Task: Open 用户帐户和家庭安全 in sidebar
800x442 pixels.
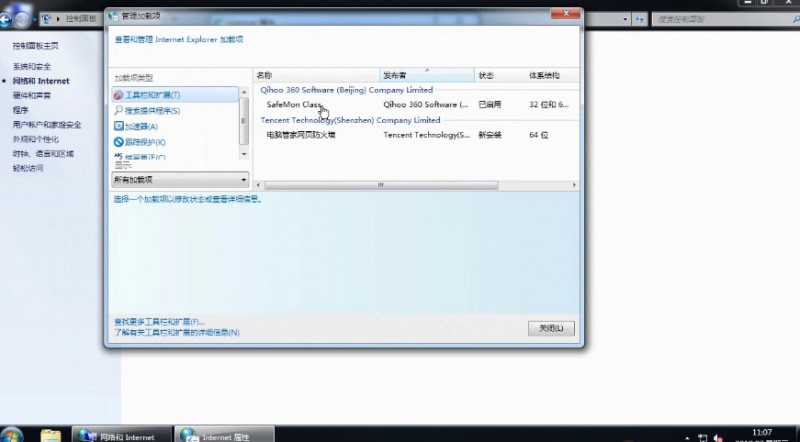Action: 47,125
